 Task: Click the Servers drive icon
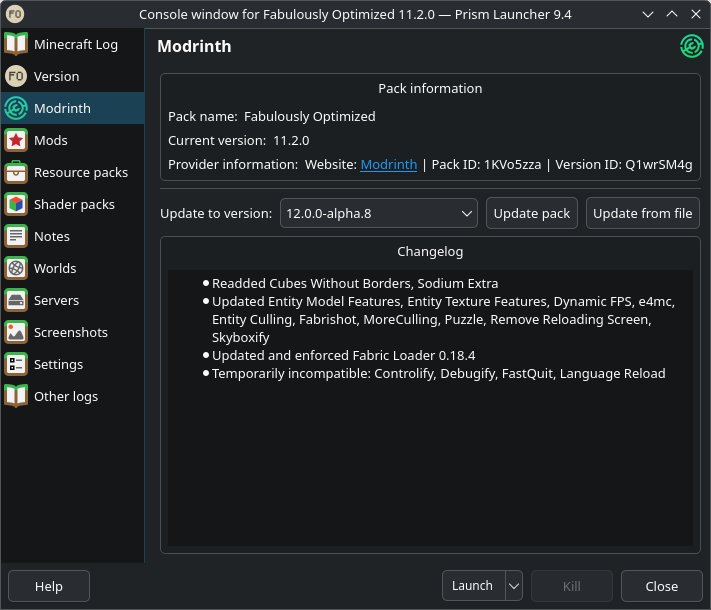pyautogui.click(x=16, y=300)
